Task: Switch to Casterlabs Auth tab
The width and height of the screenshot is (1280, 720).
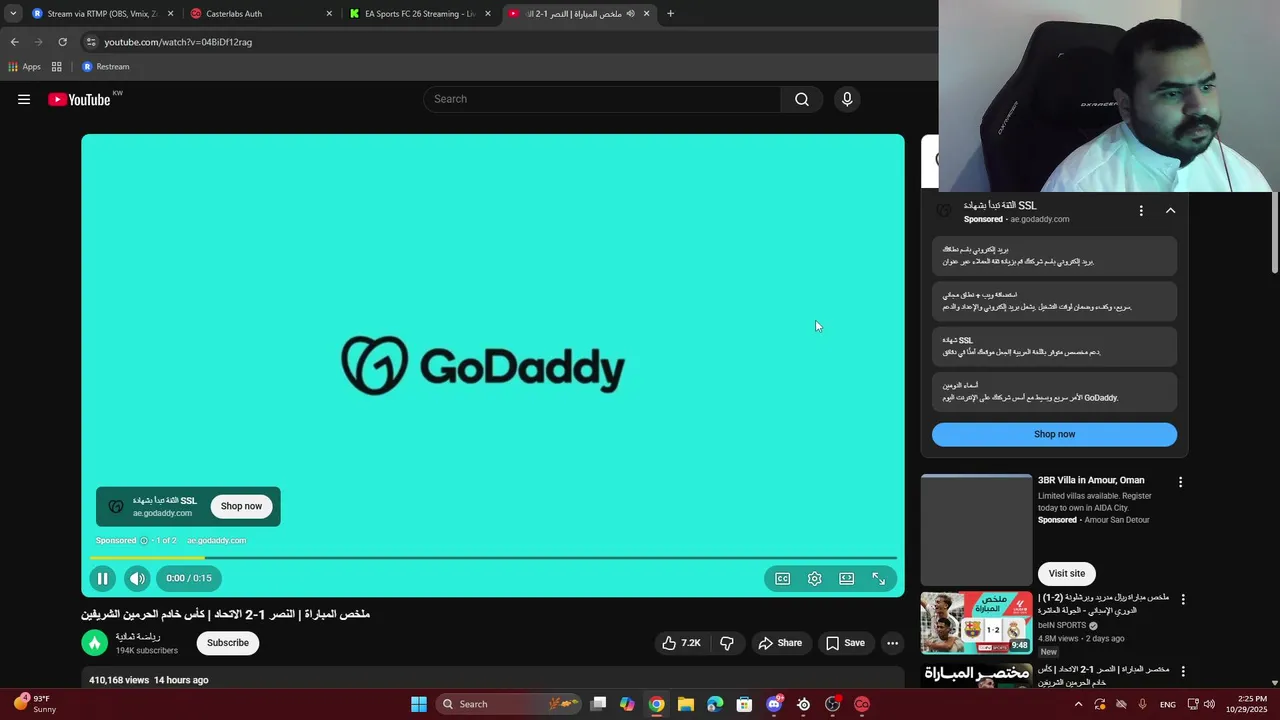Action: (260, 14)
